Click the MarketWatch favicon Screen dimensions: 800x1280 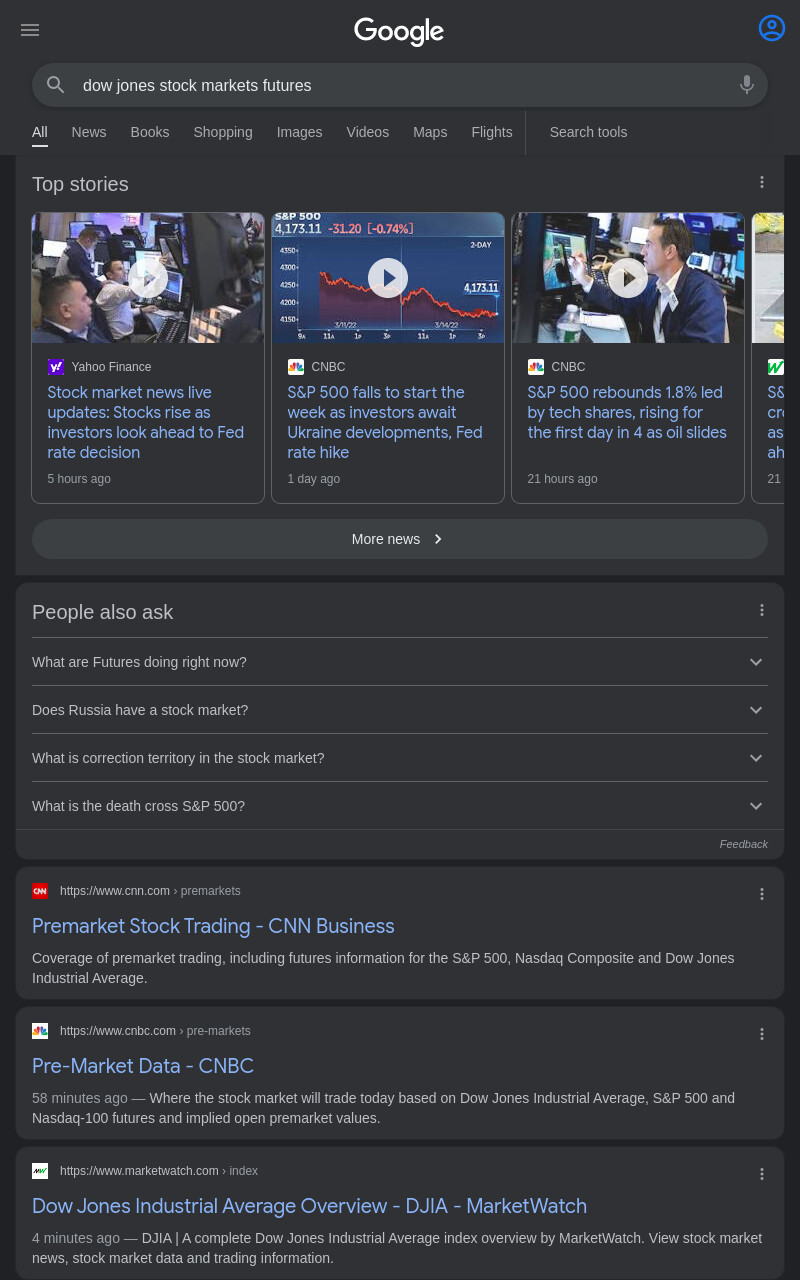40,1171
